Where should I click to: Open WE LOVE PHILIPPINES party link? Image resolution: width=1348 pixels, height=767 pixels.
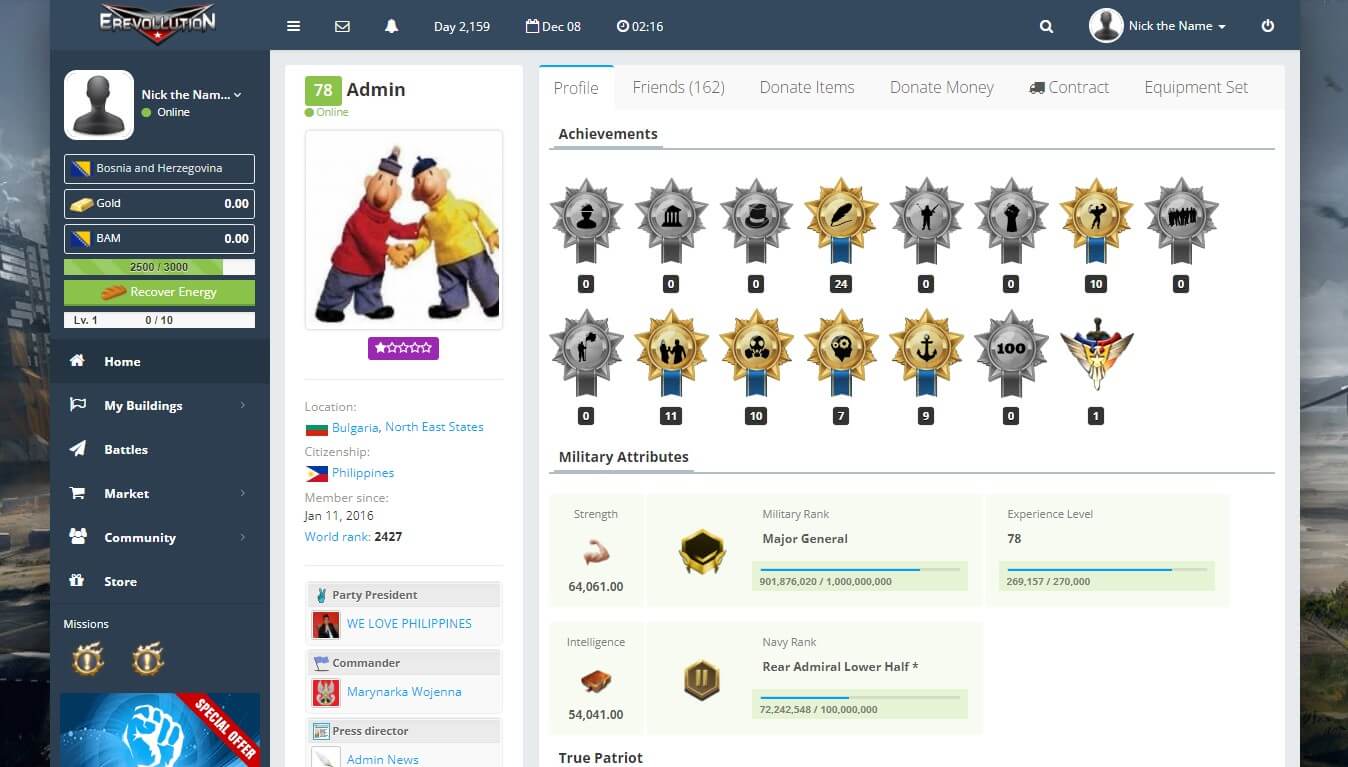[x=409, y=623]
